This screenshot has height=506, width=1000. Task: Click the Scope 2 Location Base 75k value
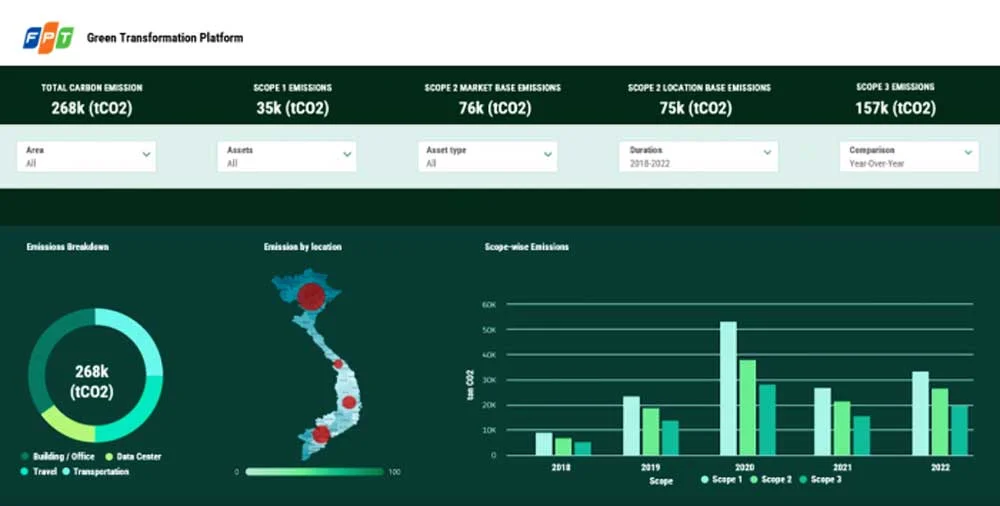click(x=696, y=108)
